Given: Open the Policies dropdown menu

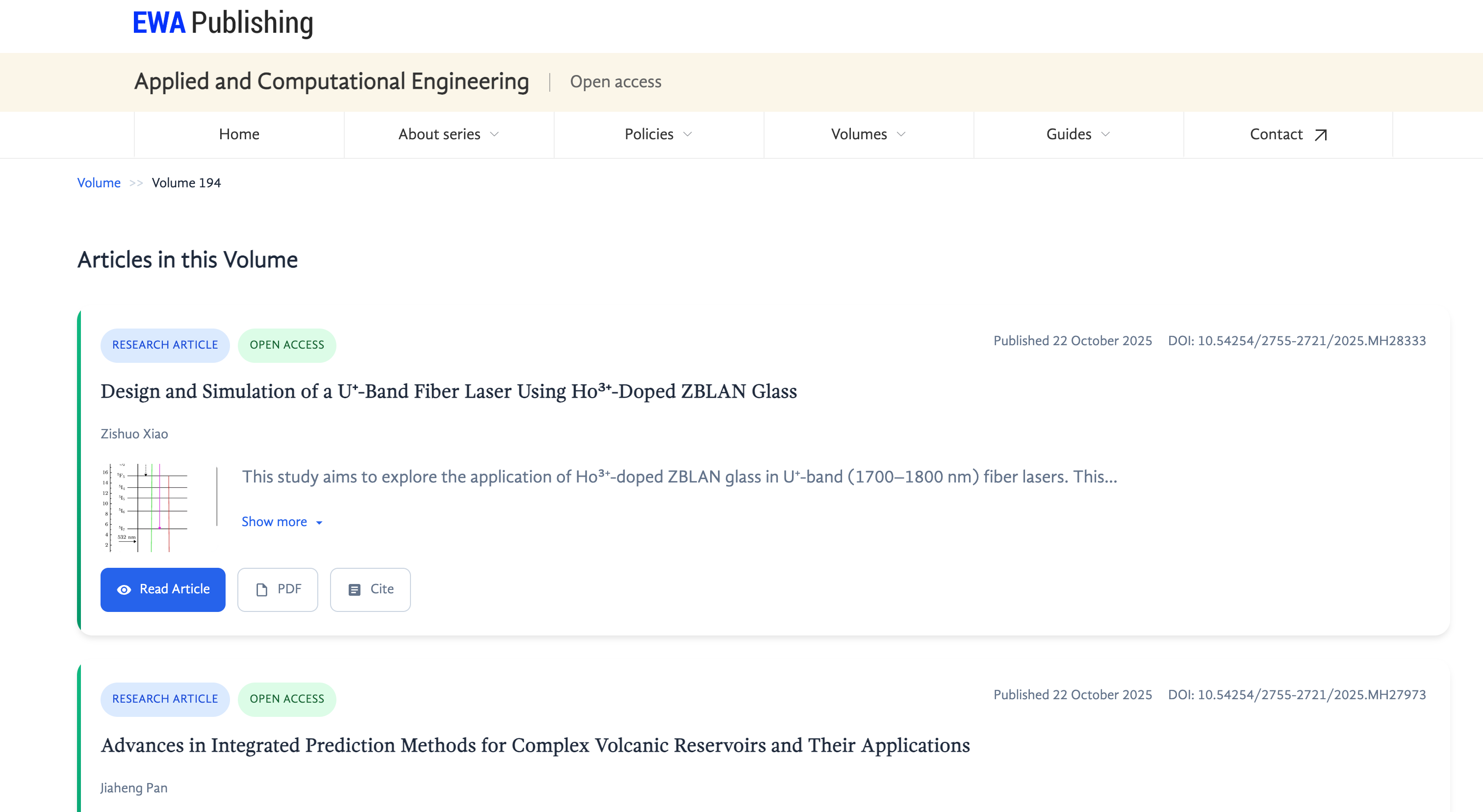Looking at the screenshot, I should point(659,134).
